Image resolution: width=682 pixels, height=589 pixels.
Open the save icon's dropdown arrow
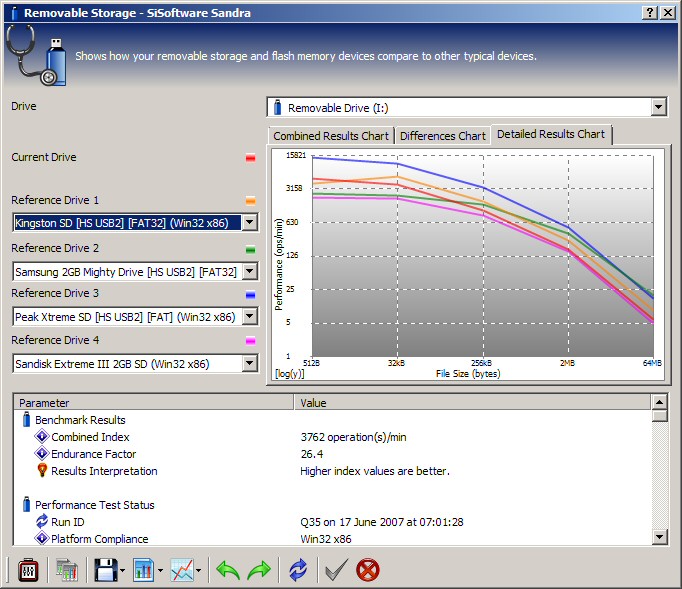pyautogui.click(x=122, y=570)
